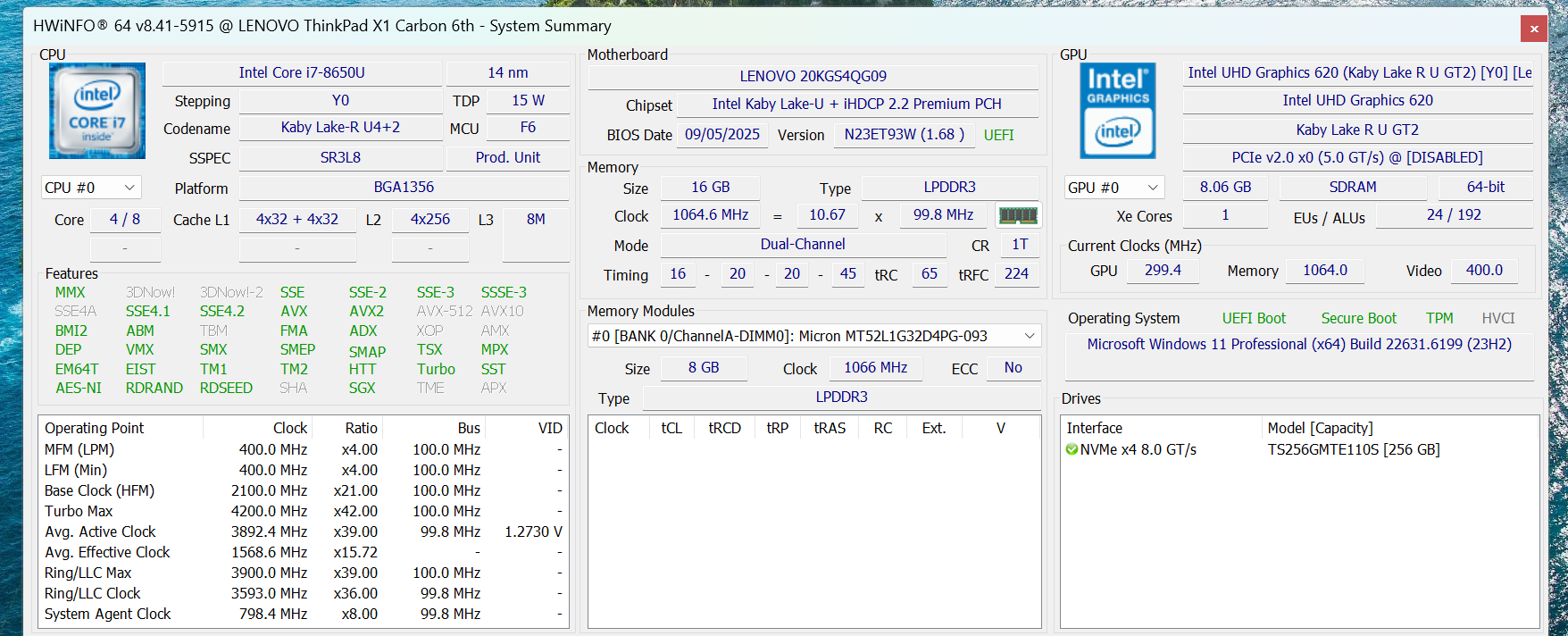
Task: Select the Avg. Effective Clock row
Action: (304, 552)
